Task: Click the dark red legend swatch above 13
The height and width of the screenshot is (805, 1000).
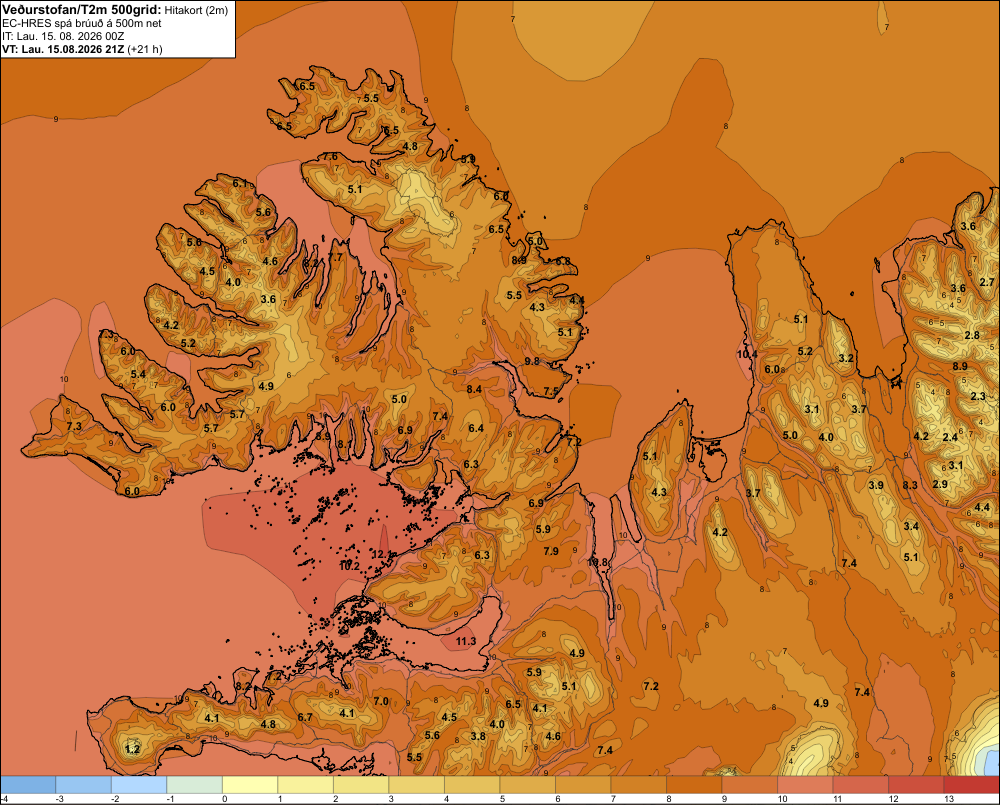Action: (x=971, y=785)
